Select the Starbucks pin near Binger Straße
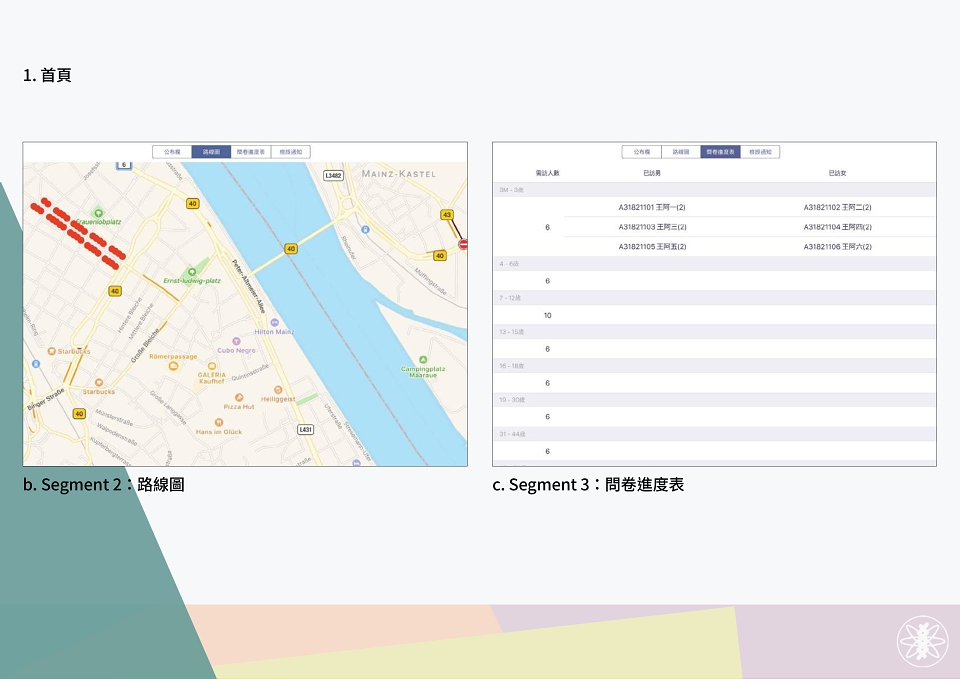960x679 pixels. [x=99, y=383]
